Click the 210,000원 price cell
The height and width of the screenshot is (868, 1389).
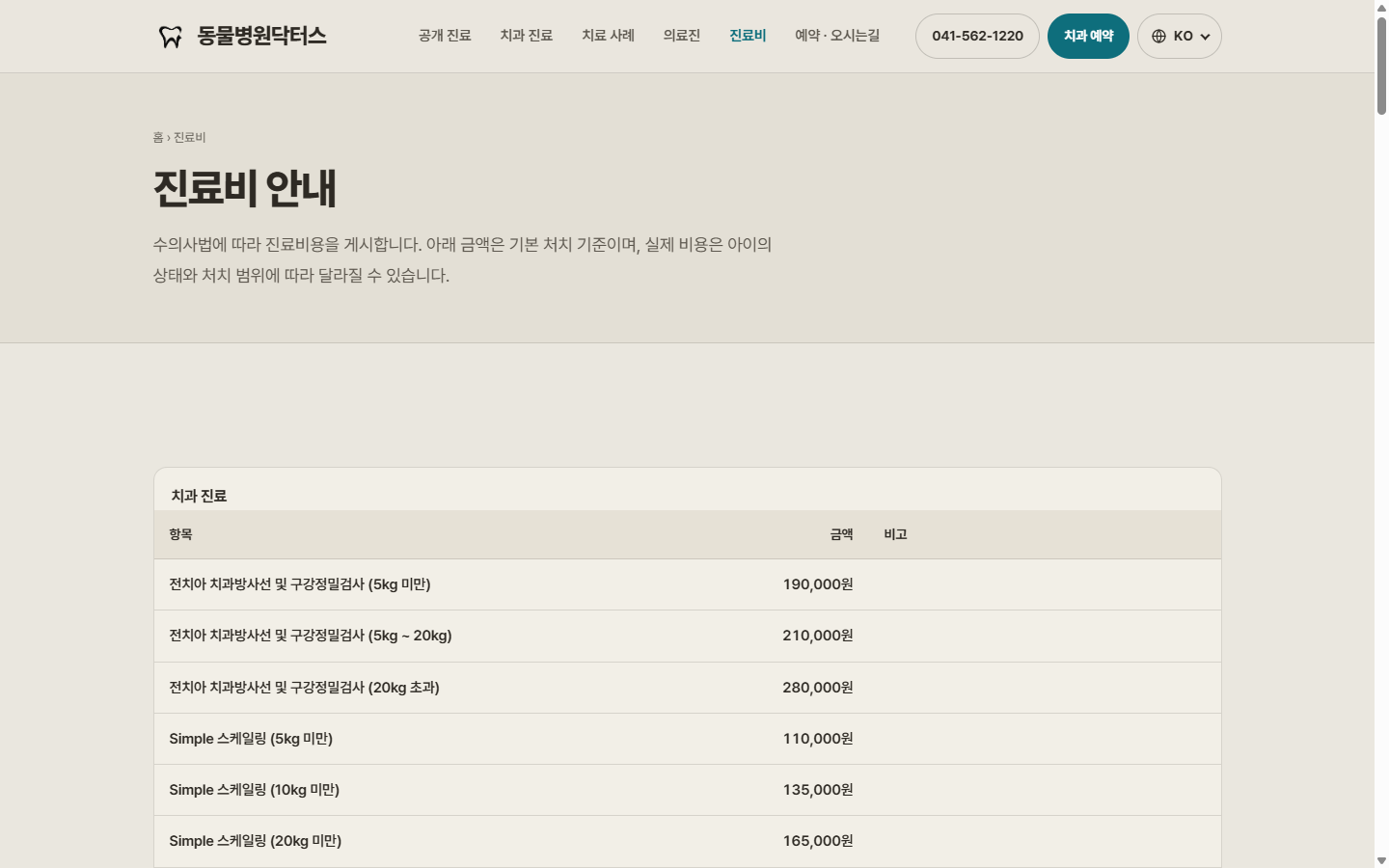(818, 636)
